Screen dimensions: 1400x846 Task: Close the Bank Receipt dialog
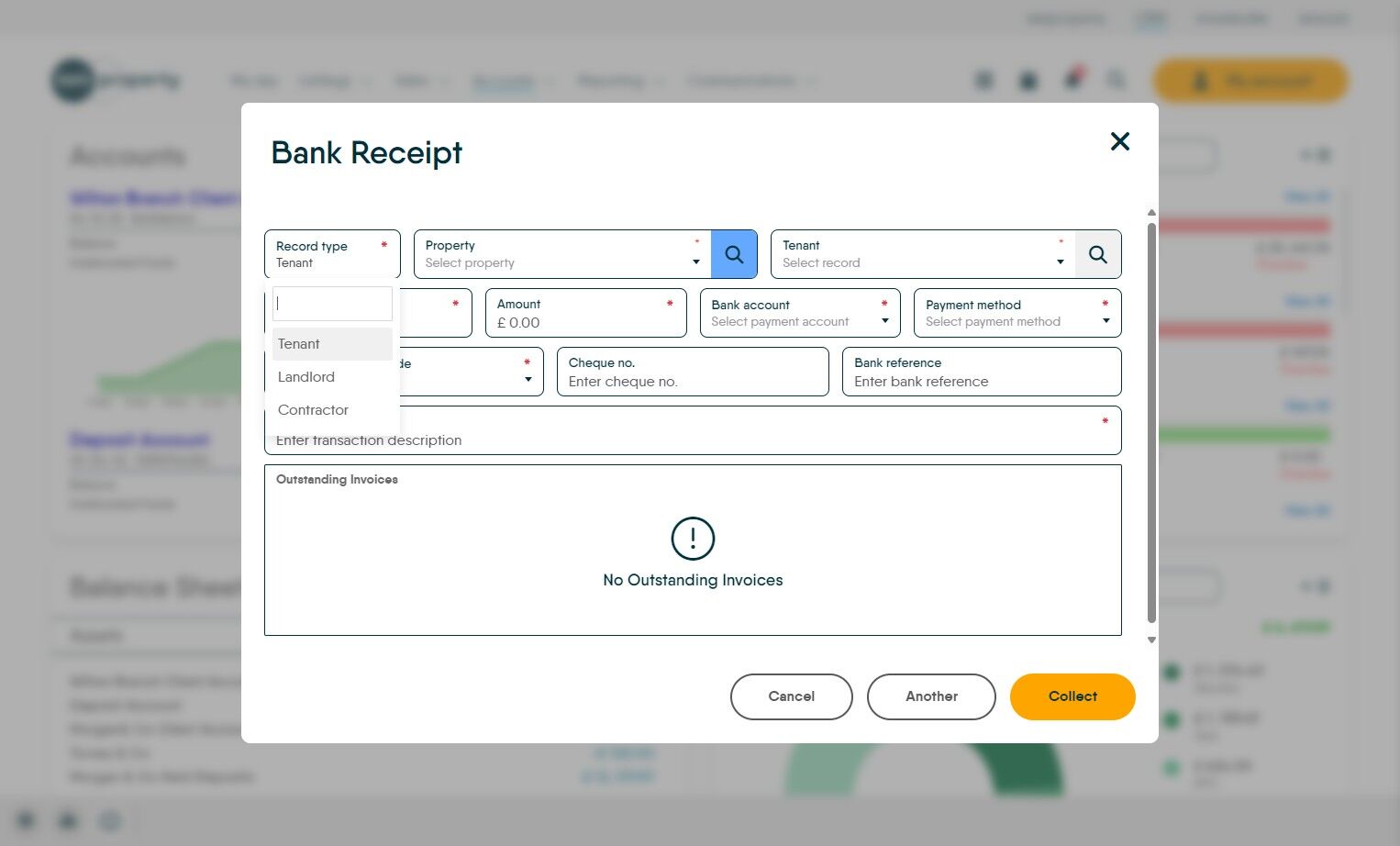1120,142
